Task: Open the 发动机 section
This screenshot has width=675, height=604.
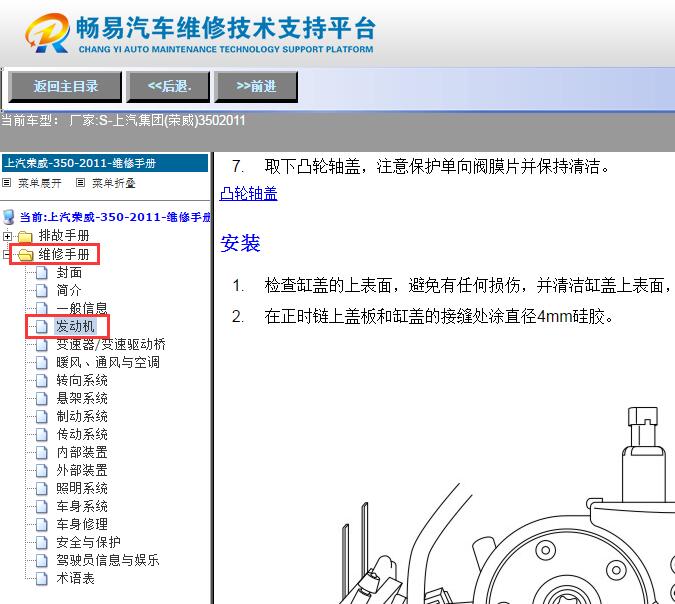Action: click(x=75, y=326)
